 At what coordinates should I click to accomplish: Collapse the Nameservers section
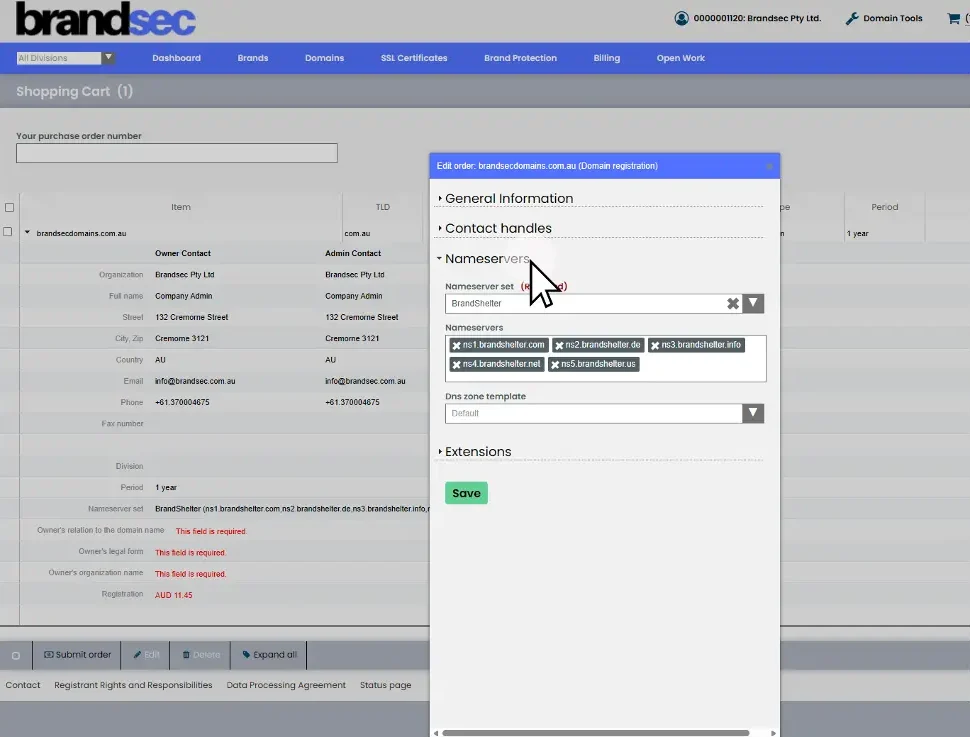pyautogui.click(x=483, y=258)
